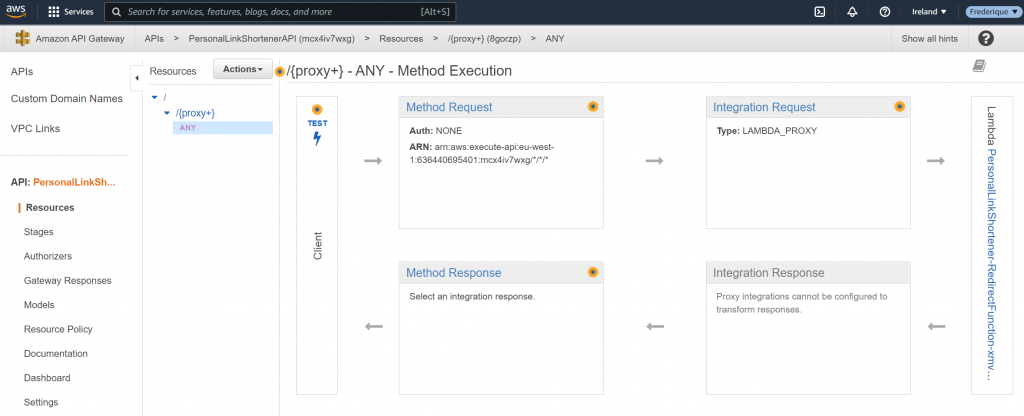Open the Integration Request link
This screenshot has width=1024, height=416.
tap(764, 107)
